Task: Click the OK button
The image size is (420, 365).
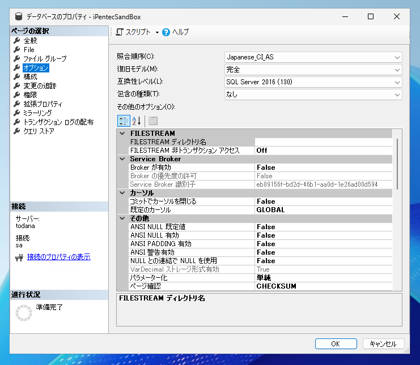Action: tap(336, 344)
